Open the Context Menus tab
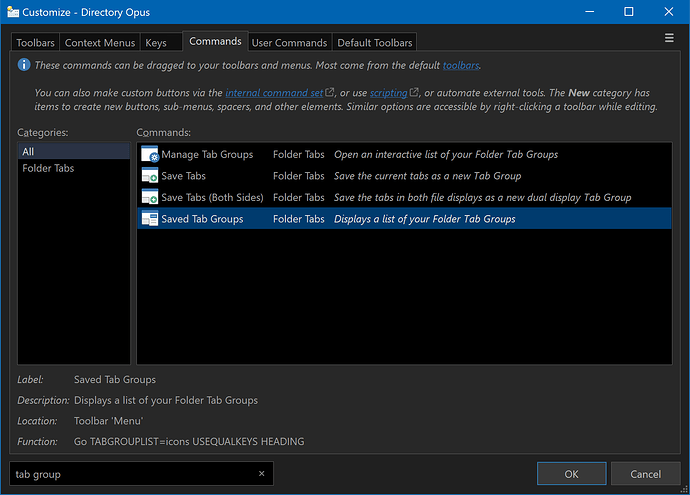Screen dimensions: 690x495 (100, 43)
